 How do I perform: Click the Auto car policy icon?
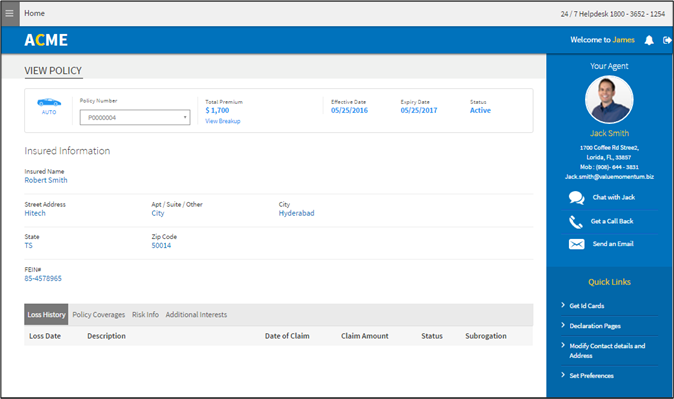(x=49, y=102)
